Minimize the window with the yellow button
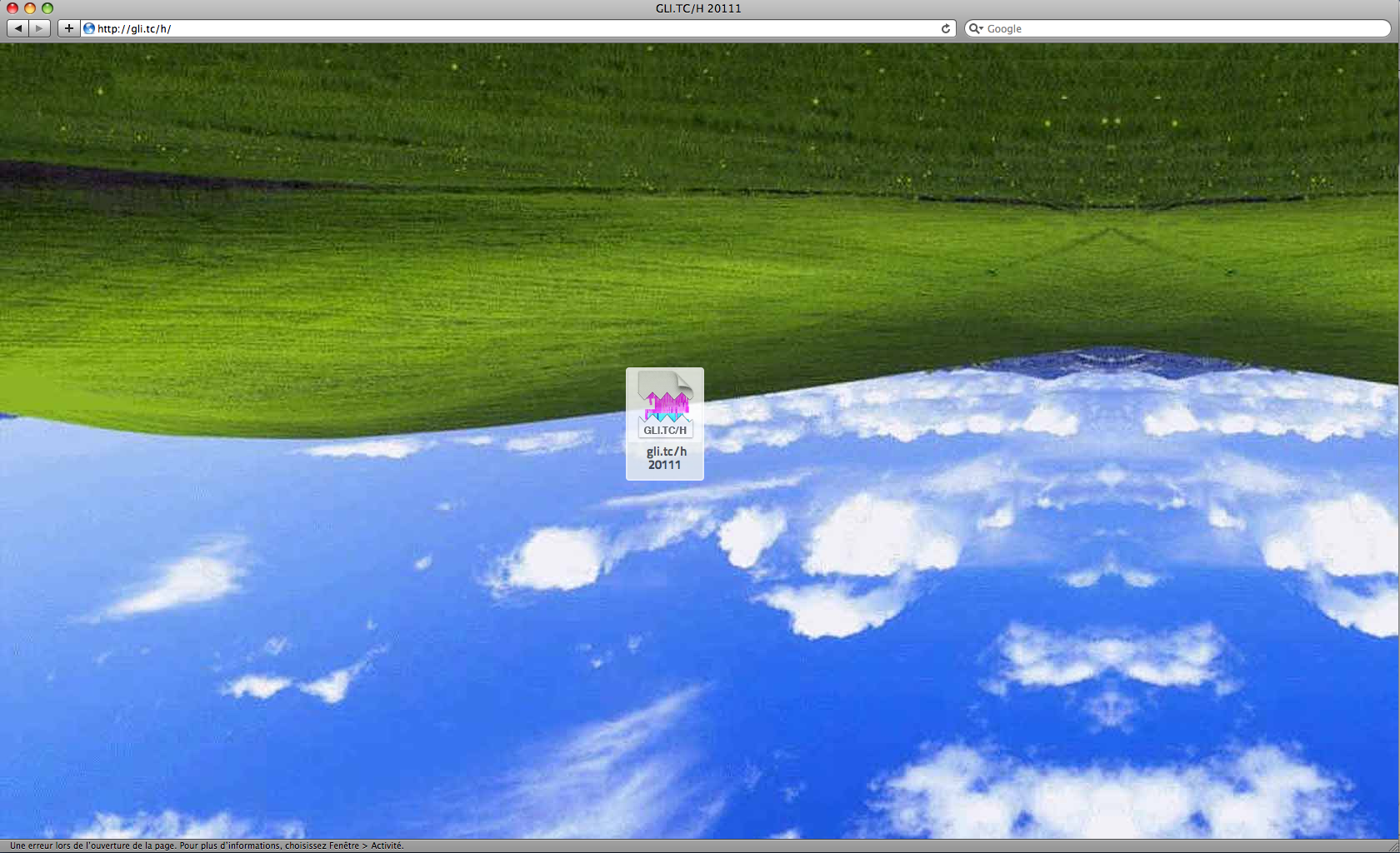Screen dimensions: 1400x853 click(30, 8)
